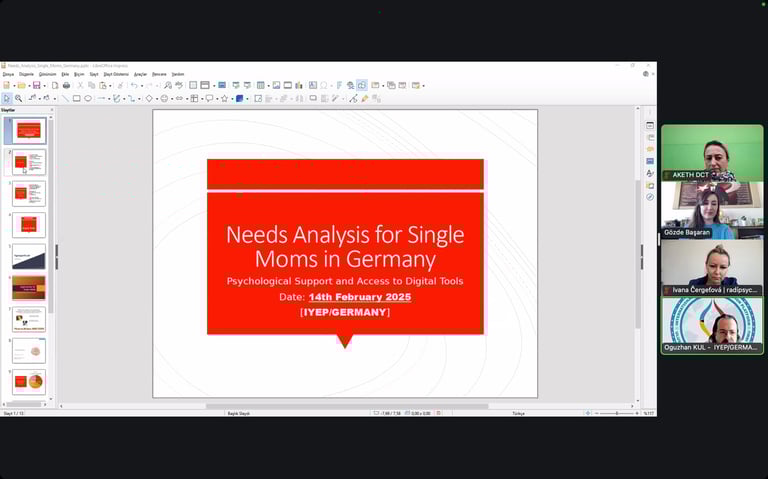768x479 pixels.
Task: Select slide 9 thumbnail with pie chart
Action: point(28,382)
